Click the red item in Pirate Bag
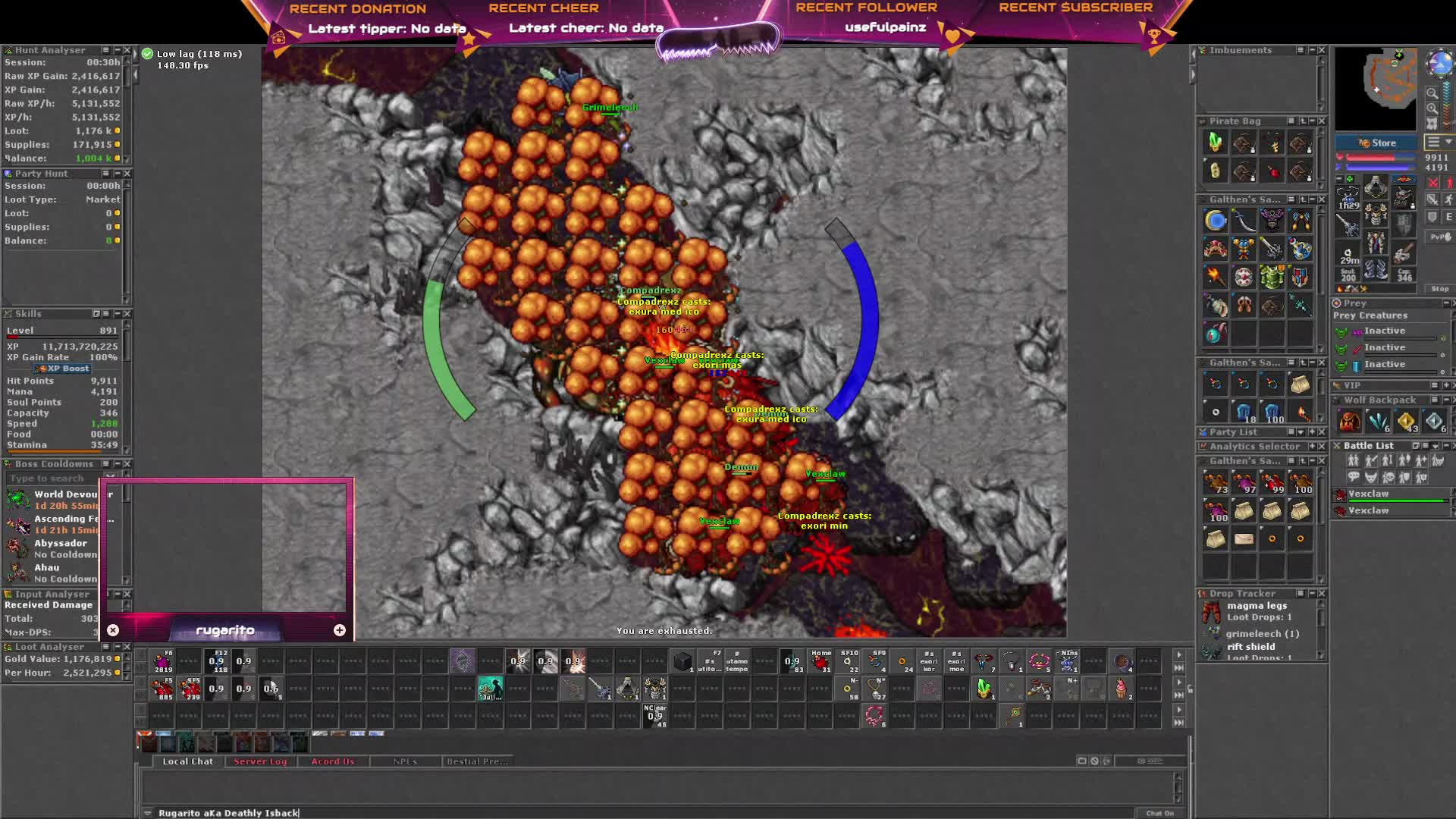1456x819 pixels. tap(1272, 171)
